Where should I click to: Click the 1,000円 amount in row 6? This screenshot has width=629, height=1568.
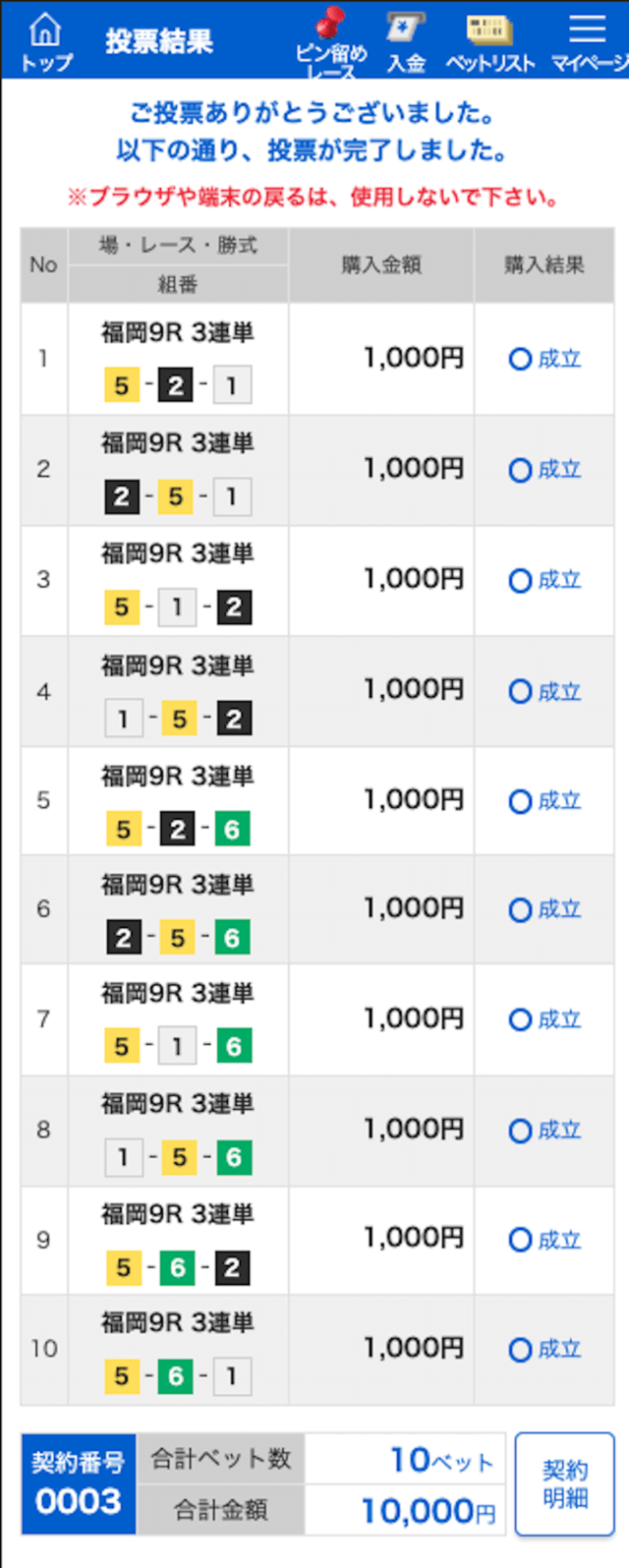414,909
